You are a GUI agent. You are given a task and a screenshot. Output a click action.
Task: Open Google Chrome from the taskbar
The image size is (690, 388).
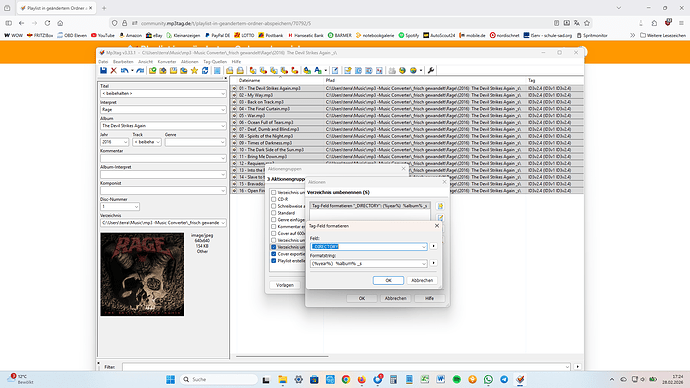click(346, 379)
